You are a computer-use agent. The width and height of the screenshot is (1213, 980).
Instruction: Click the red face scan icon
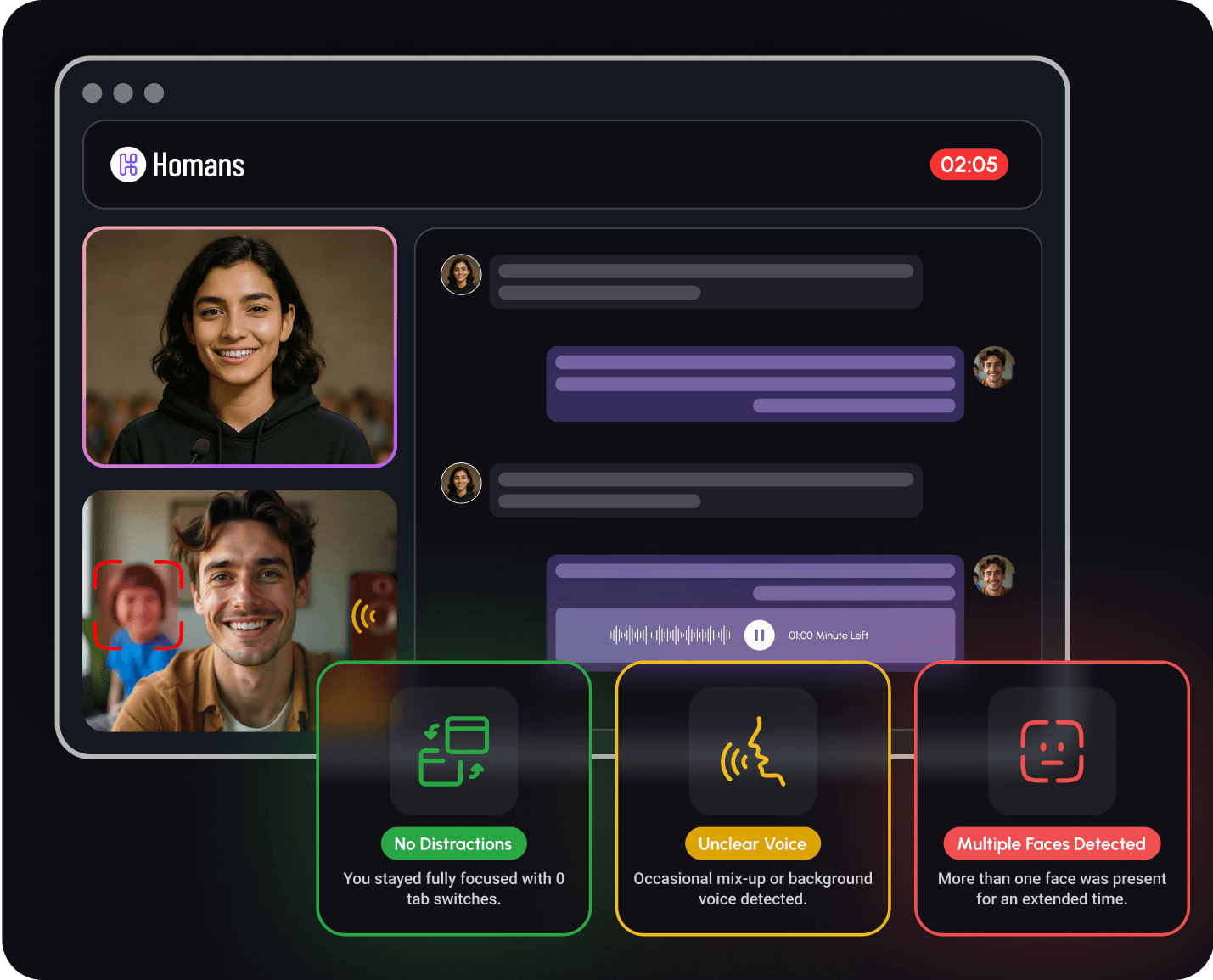[1051, 752]
